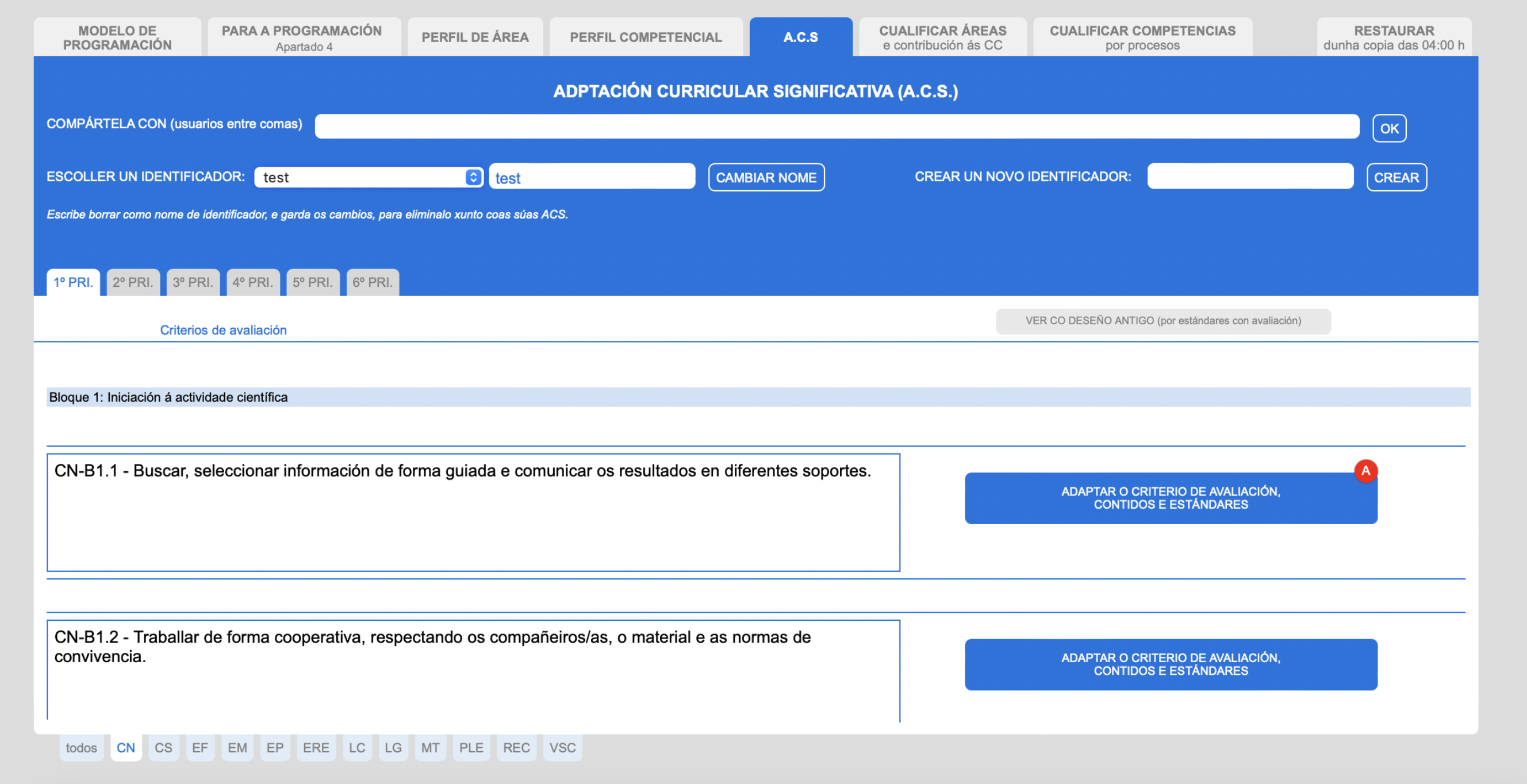The image size is (1527, 784).
Task: Focus the new identifier input field
Action: point(1250,176)
